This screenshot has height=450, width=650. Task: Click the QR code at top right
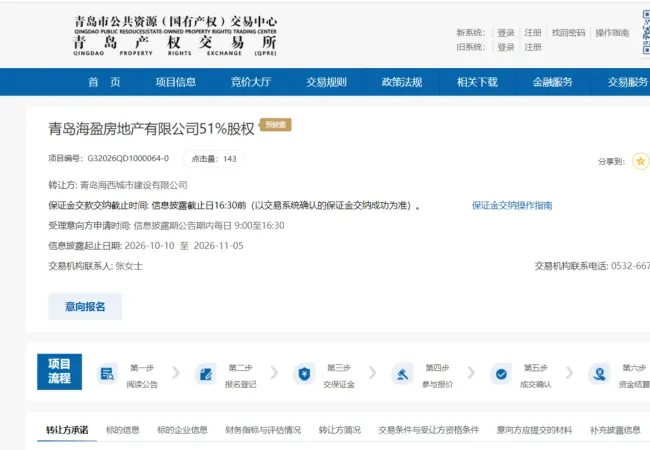click(646, 32)
